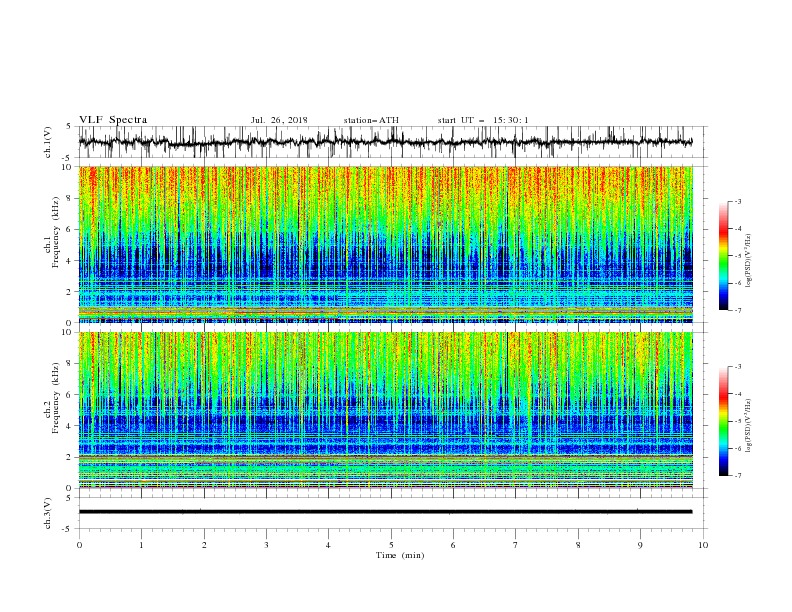Image resolution: width=792 pixels, height=612 pixels.
Task: Click the ch.1 voltage waveform trace
Action: (x=385, y=142)
